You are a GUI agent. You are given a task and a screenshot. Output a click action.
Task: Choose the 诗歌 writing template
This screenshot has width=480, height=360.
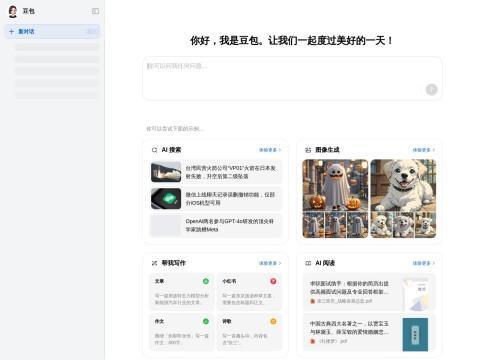click(249, 332)
